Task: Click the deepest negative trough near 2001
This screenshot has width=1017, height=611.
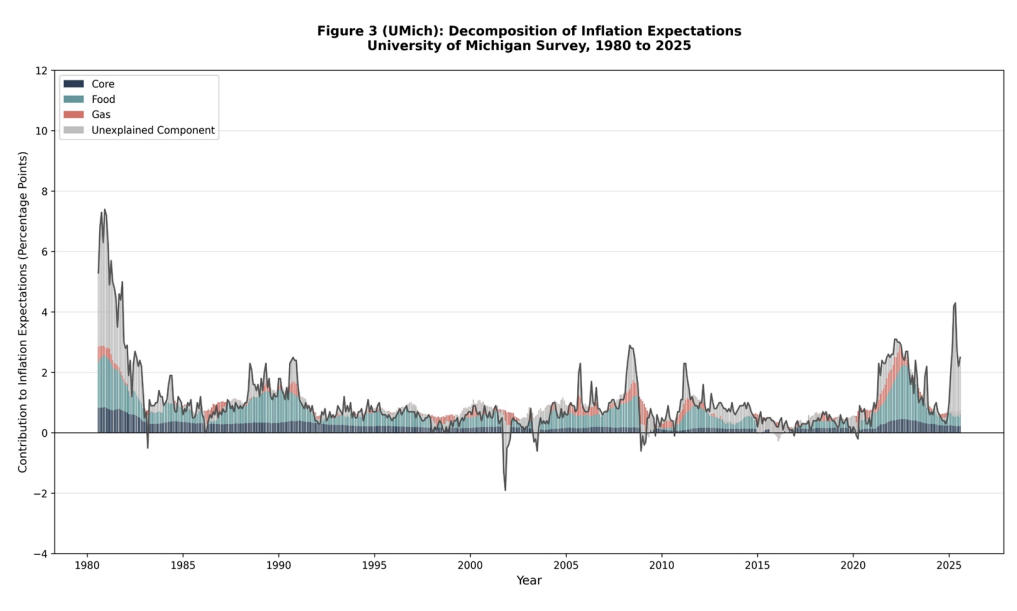Action: point(505,489)
